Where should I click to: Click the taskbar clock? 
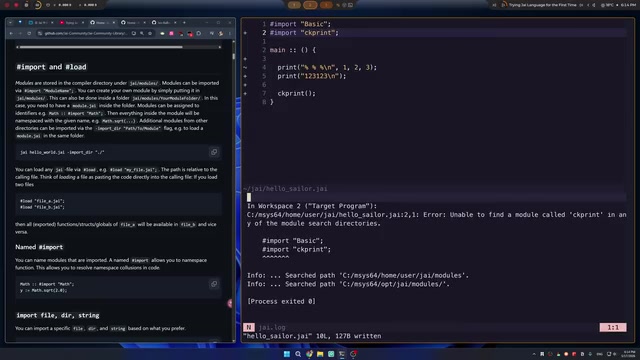629,353
